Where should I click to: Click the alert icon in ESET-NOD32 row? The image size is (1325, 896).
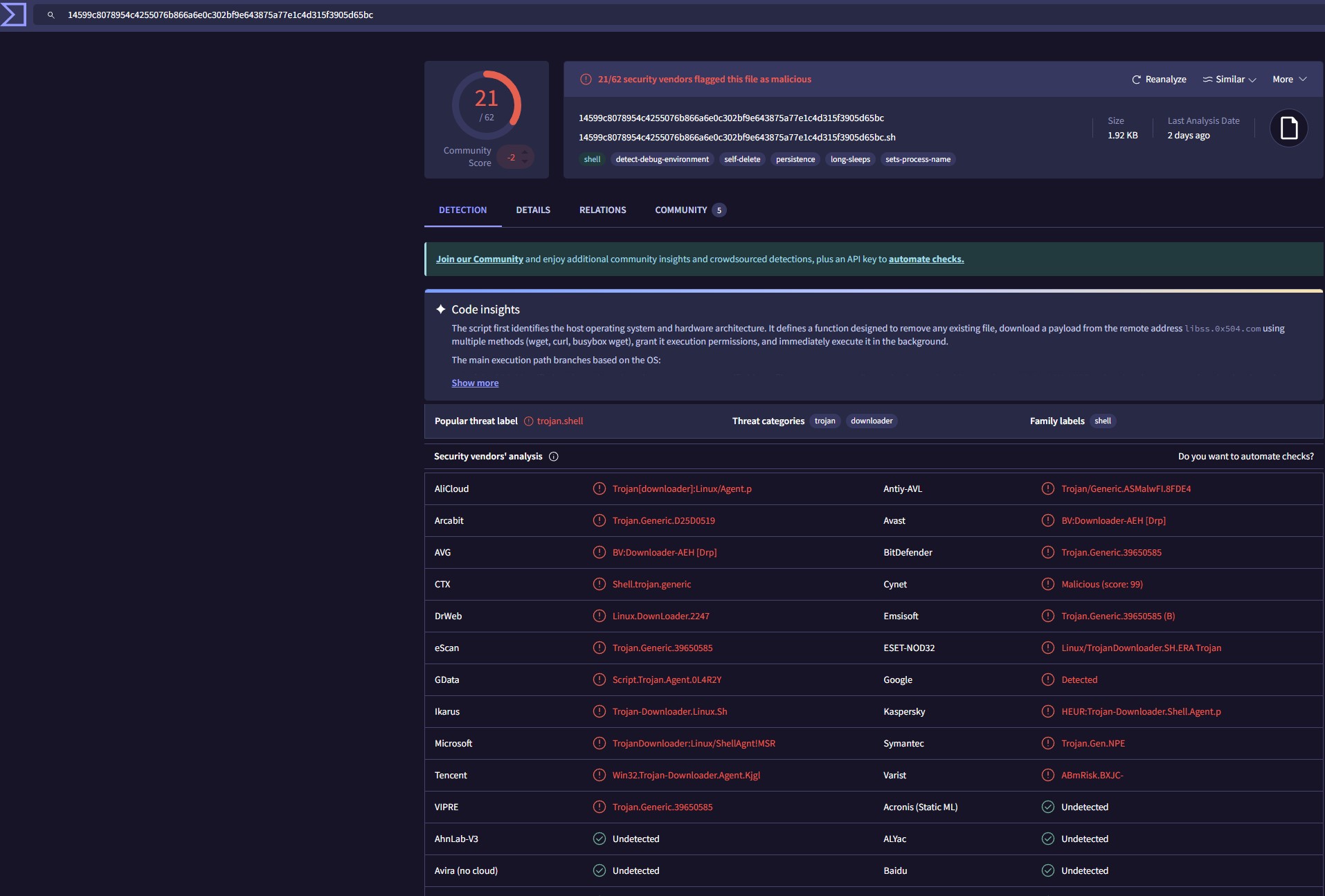[1048, 648]
